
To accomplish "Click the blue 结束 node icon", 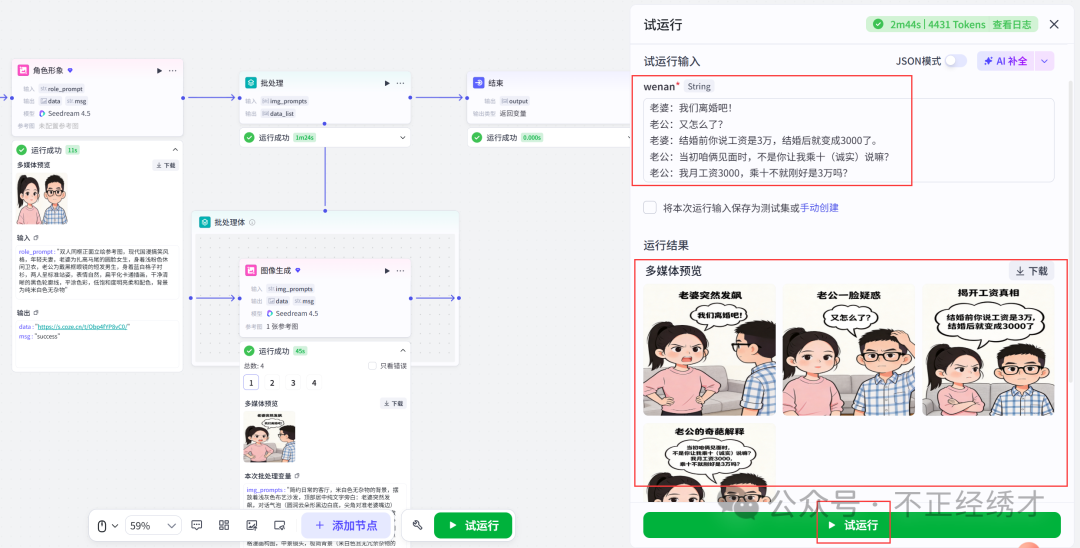I will pyautogui.click(x=479, y=83).
